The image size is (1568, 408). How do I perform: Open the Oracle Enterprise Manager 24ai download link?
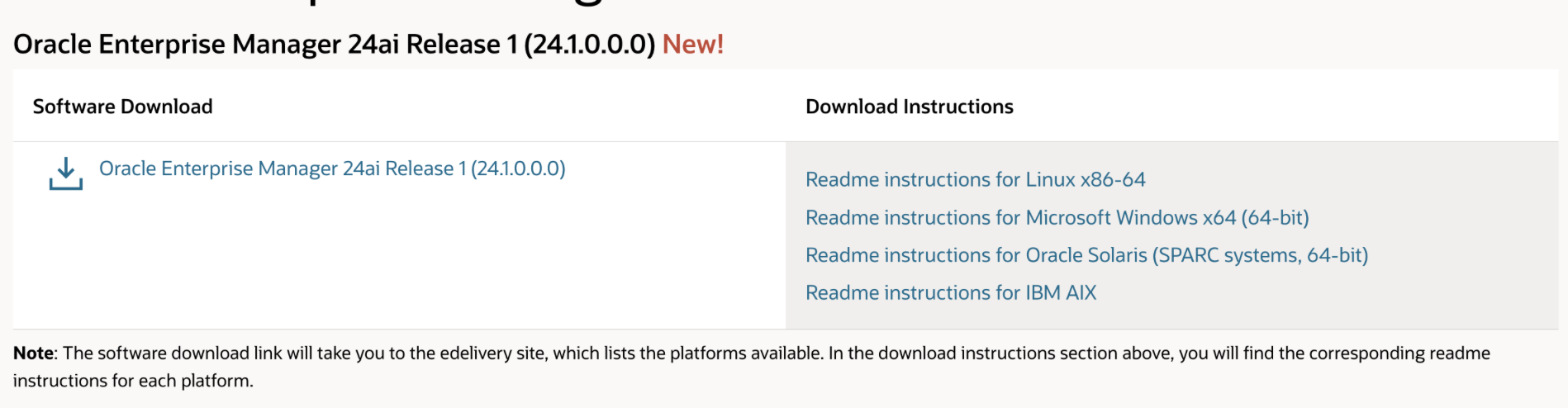[x=332, y=168]
